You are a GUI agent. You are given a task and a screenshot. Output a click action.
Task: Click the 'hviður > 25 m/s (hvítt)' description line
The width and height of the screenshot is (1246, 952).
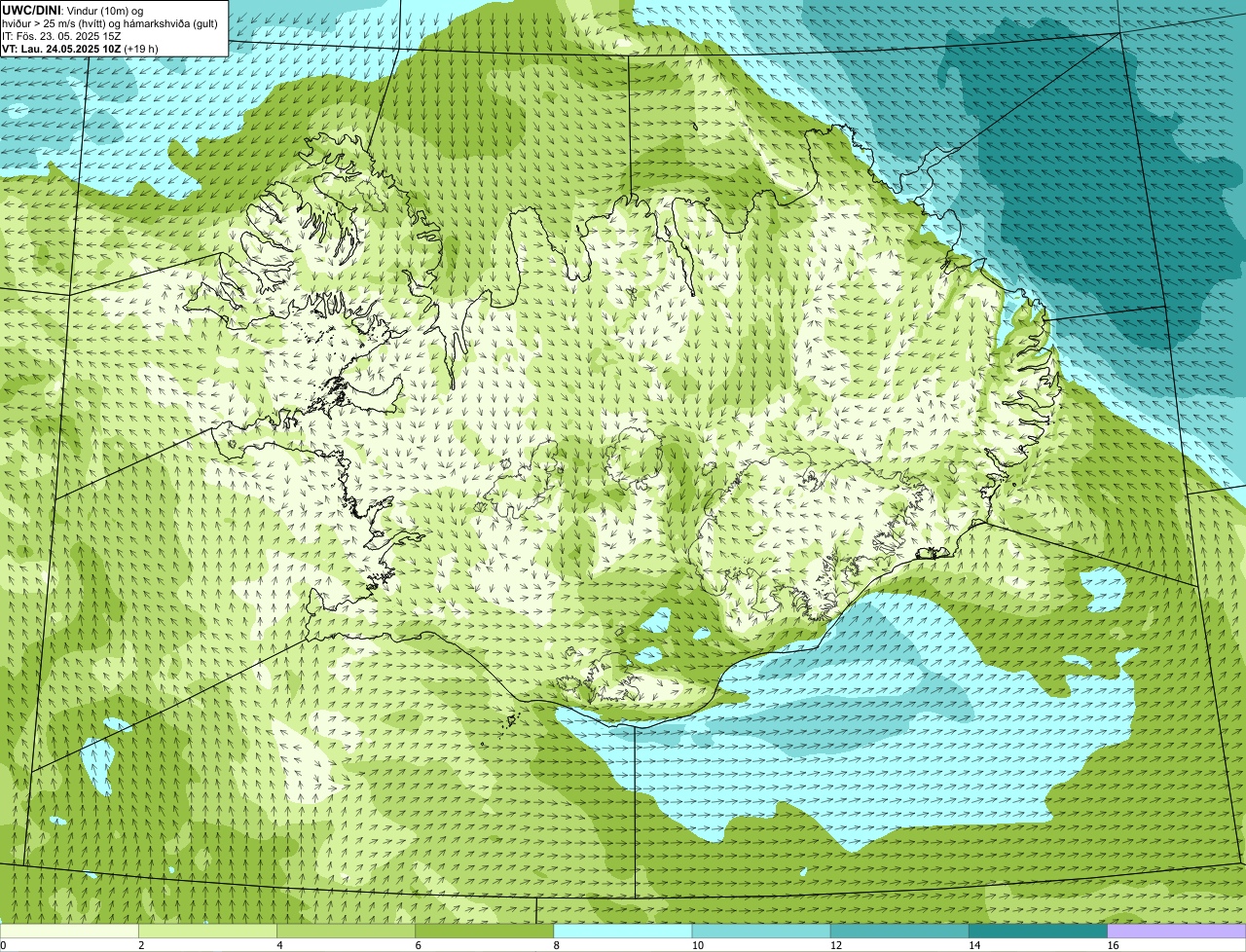click(110, 23)
